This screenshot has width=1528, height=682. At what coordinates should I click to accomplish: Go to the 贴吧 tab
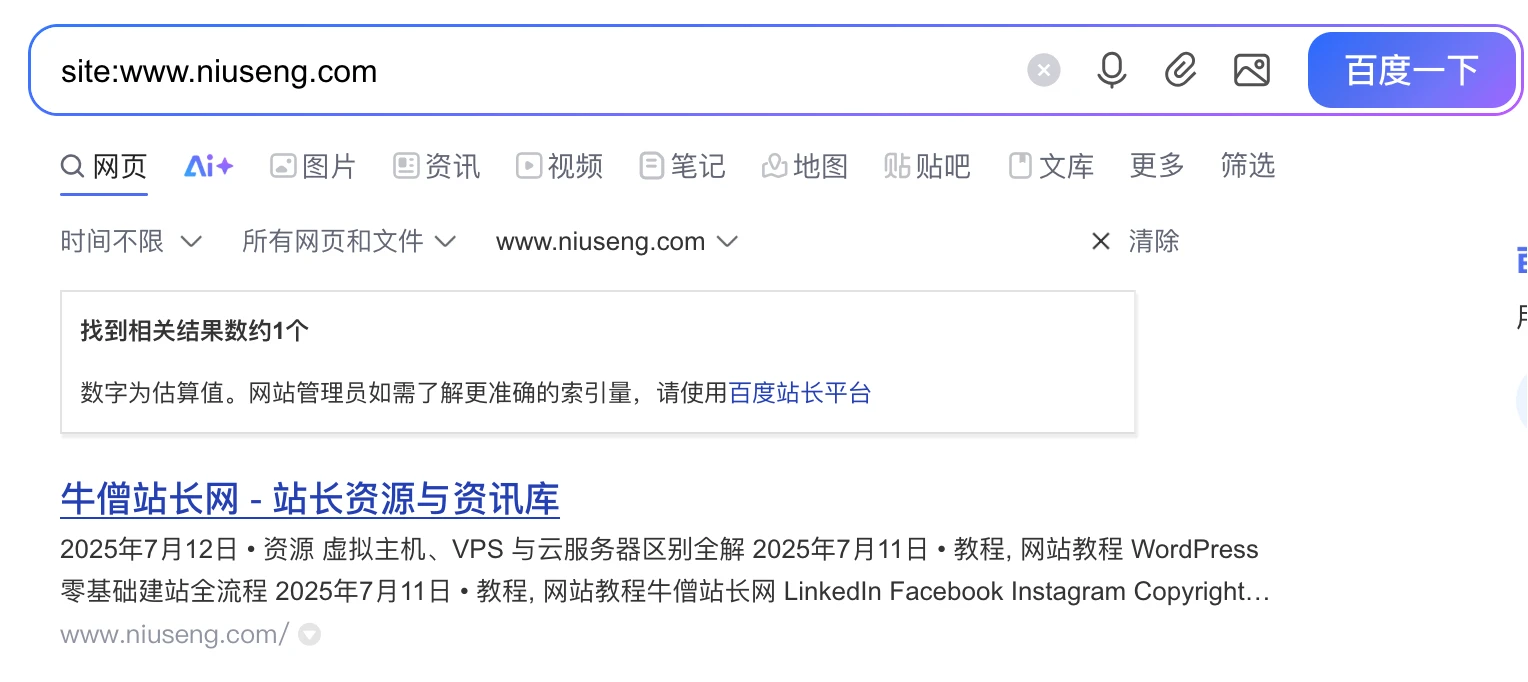click(x=927, y=166)
